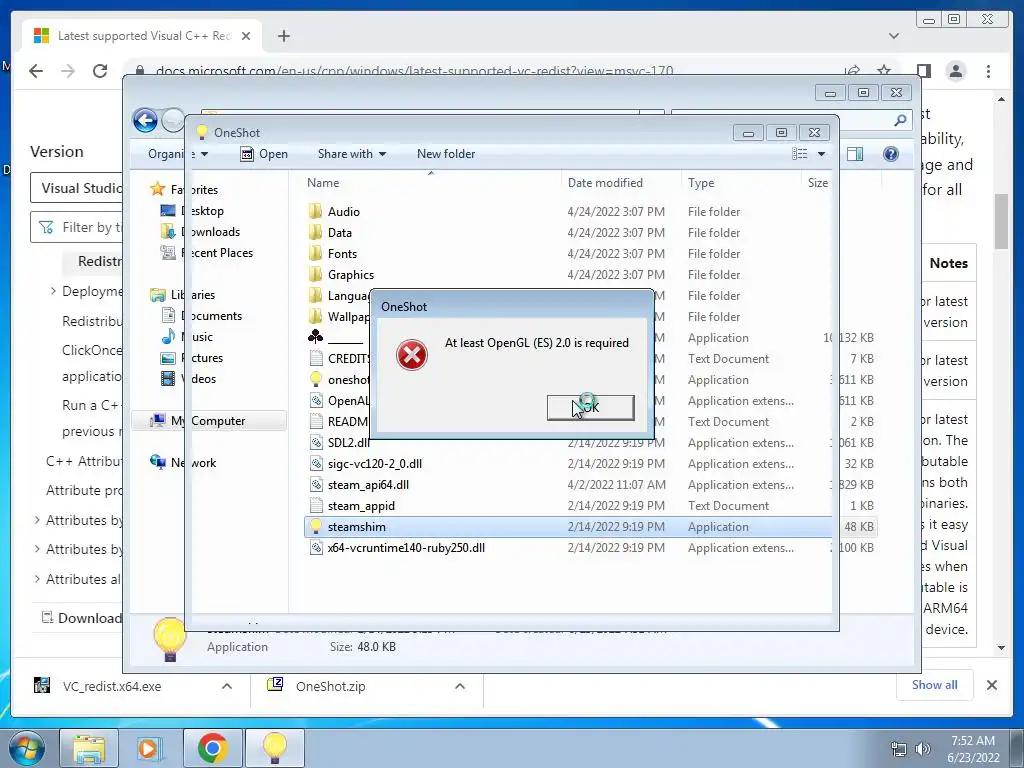1024x768 pixels.
Task: Select x64-vcruntime140-ruby250.dll
Action: point(406,548)
